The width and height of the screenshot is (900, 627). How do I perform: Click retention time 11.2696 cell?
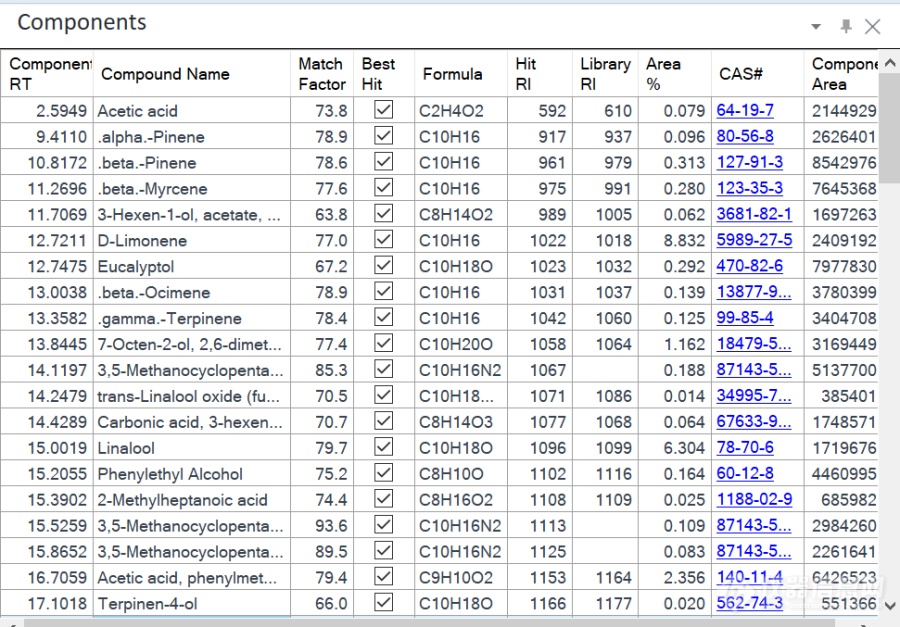[x=47, y=188]
